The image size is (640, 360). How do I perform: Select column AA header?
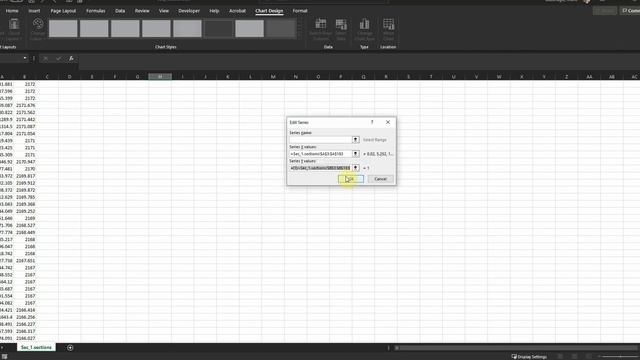pos(589,77)
